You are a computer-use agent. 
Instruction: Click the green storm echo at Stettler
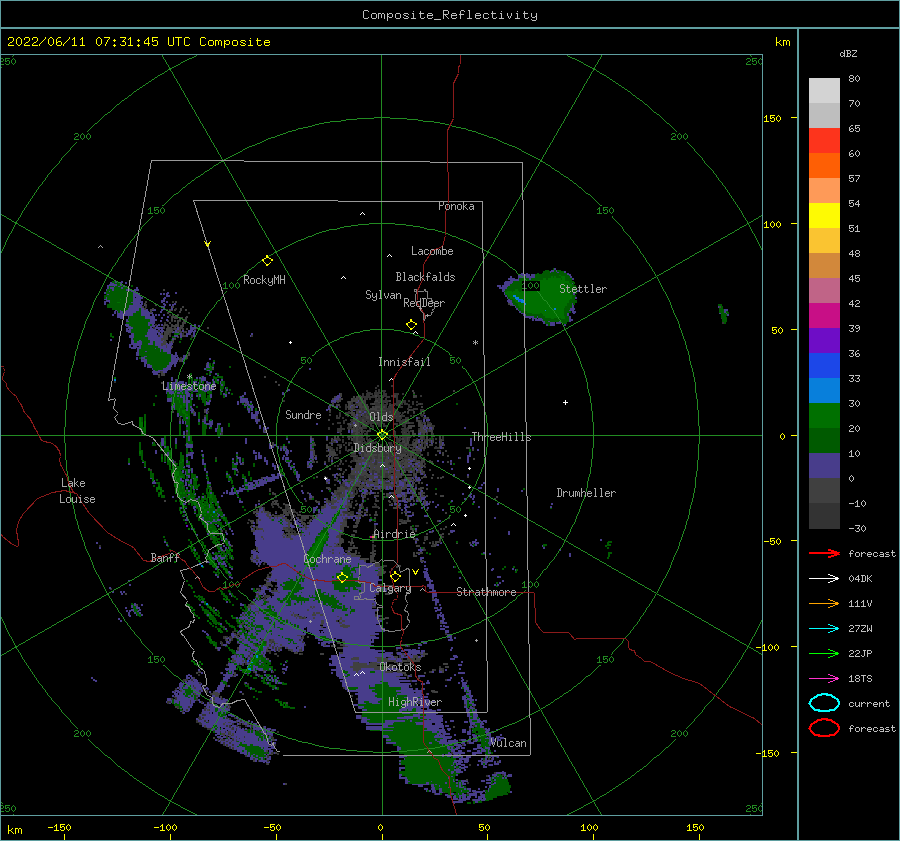click(540, 297)
